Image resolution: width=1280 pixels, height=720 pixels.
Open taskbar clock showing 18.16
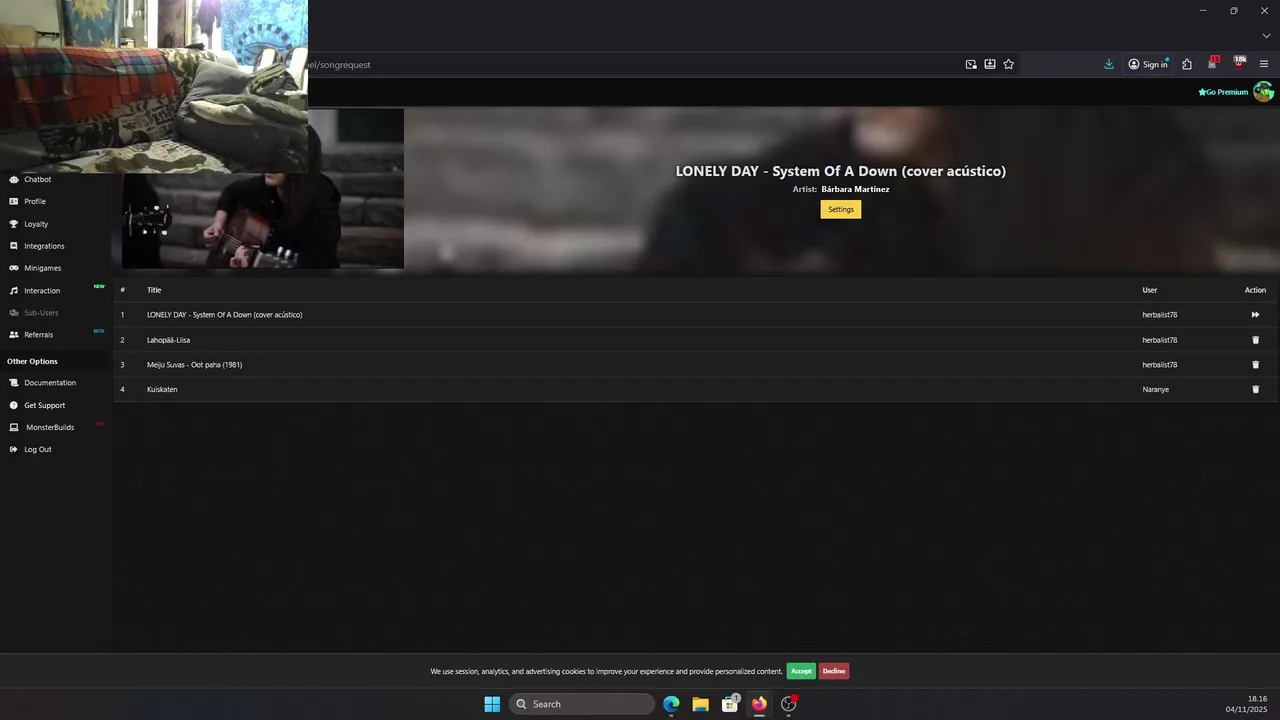(x=1248, y=704)
